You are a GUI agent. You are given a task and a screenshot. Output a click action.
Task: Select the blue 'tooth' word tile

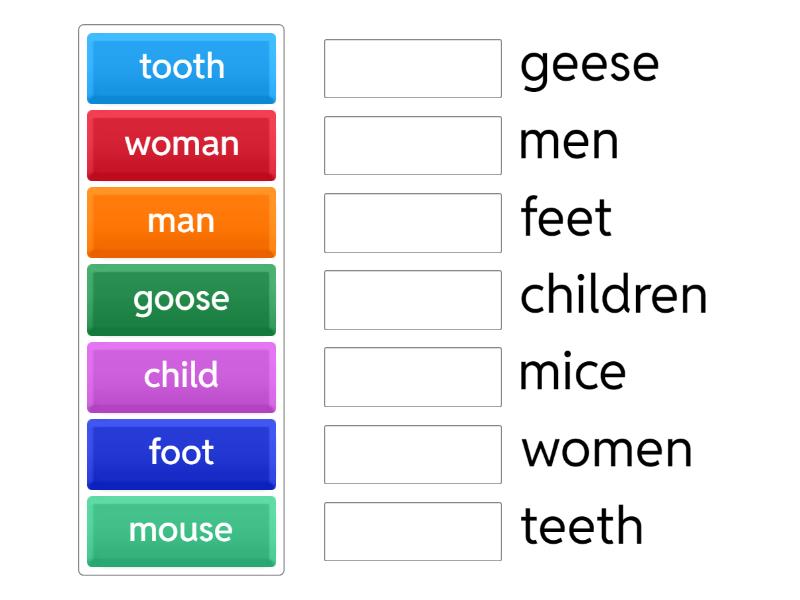pyautogui.click(x=181, y=68)
